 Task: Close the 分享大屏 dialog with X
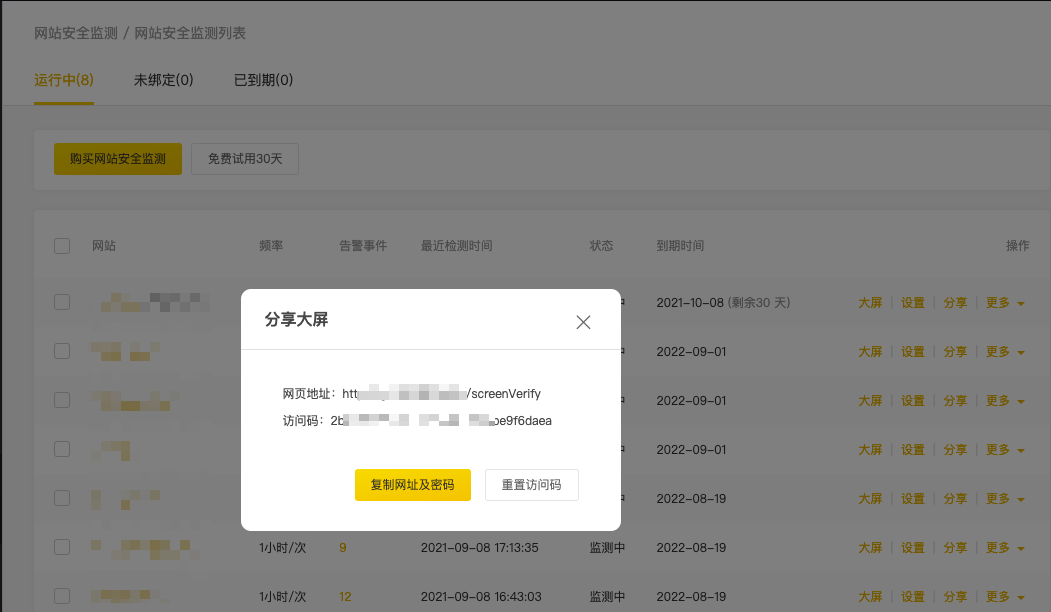click(583, 322)
